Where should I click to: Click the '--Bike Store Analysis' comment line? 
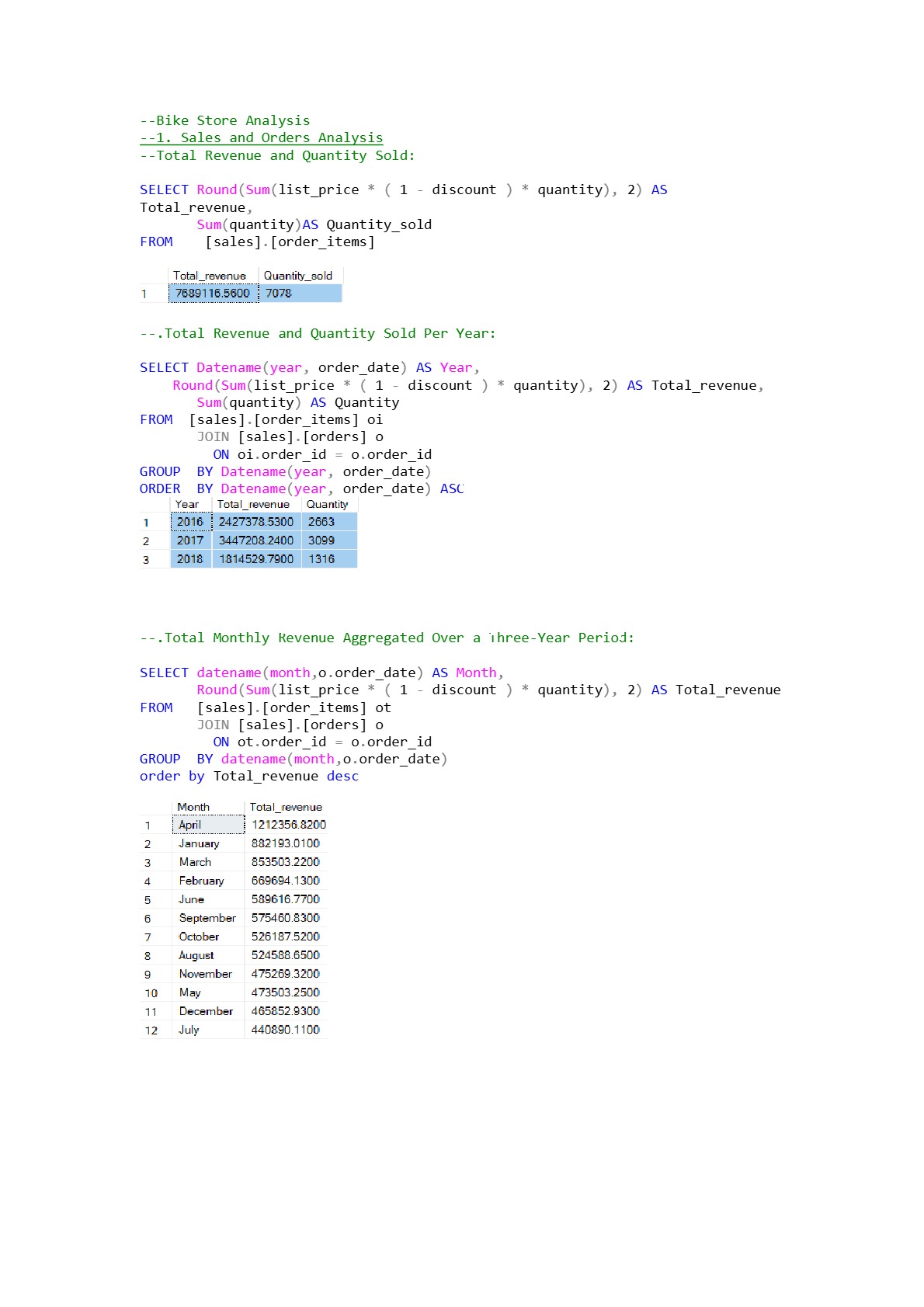tap(224, 120)
